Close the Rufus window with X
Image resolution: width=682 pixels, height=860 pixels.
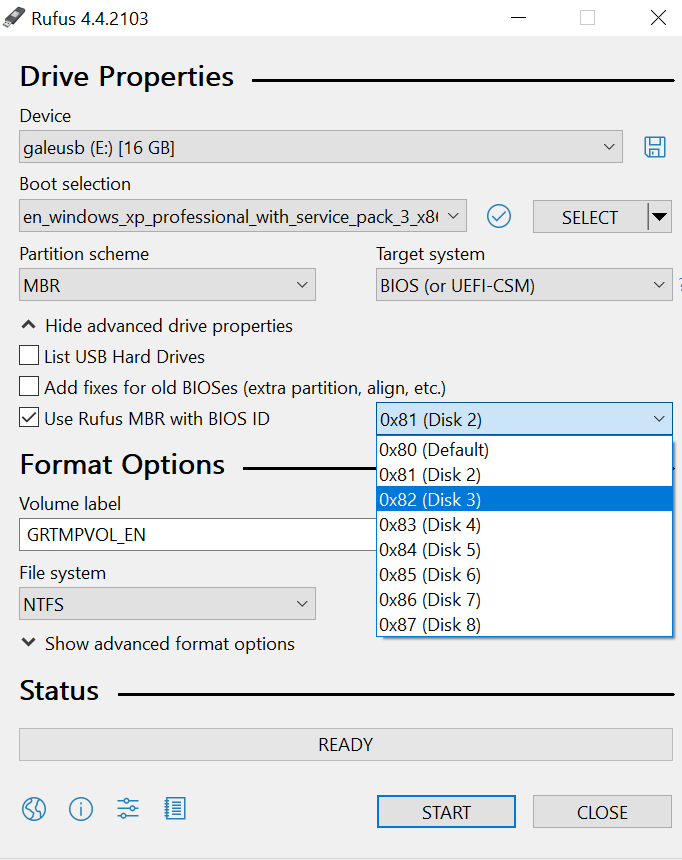pyautogui.click(x=658, y=18)
